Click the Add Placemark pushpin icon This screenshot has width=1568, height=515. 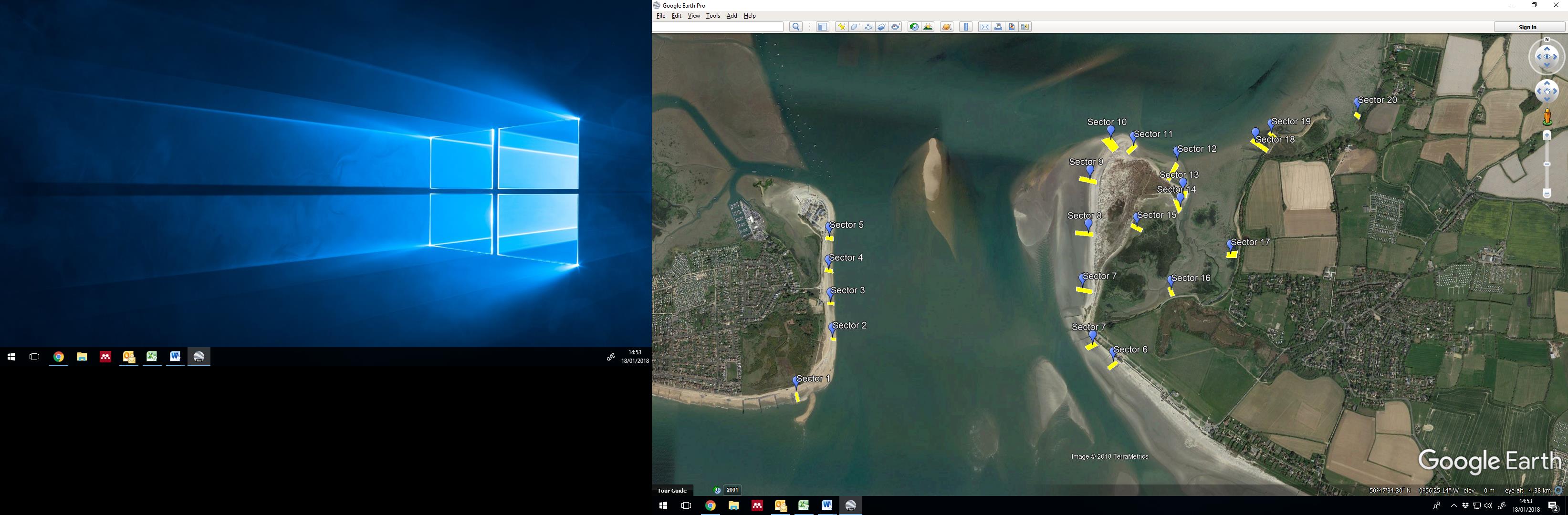(841, 27)
